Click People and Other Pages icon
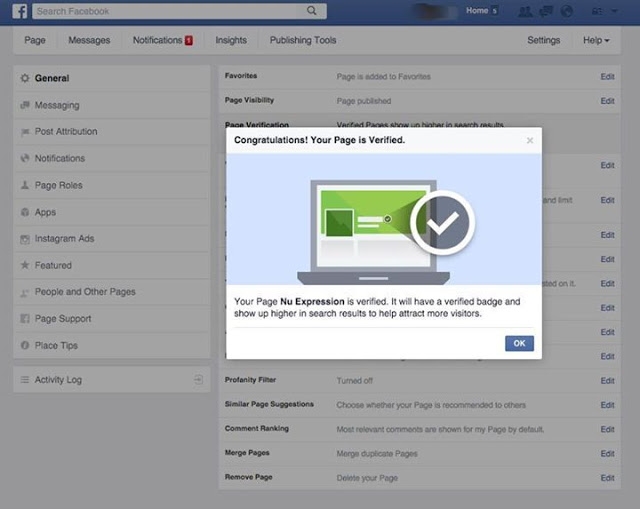This screenshot has width=640, height=509. pyautogui.click(x=25, y=292)
